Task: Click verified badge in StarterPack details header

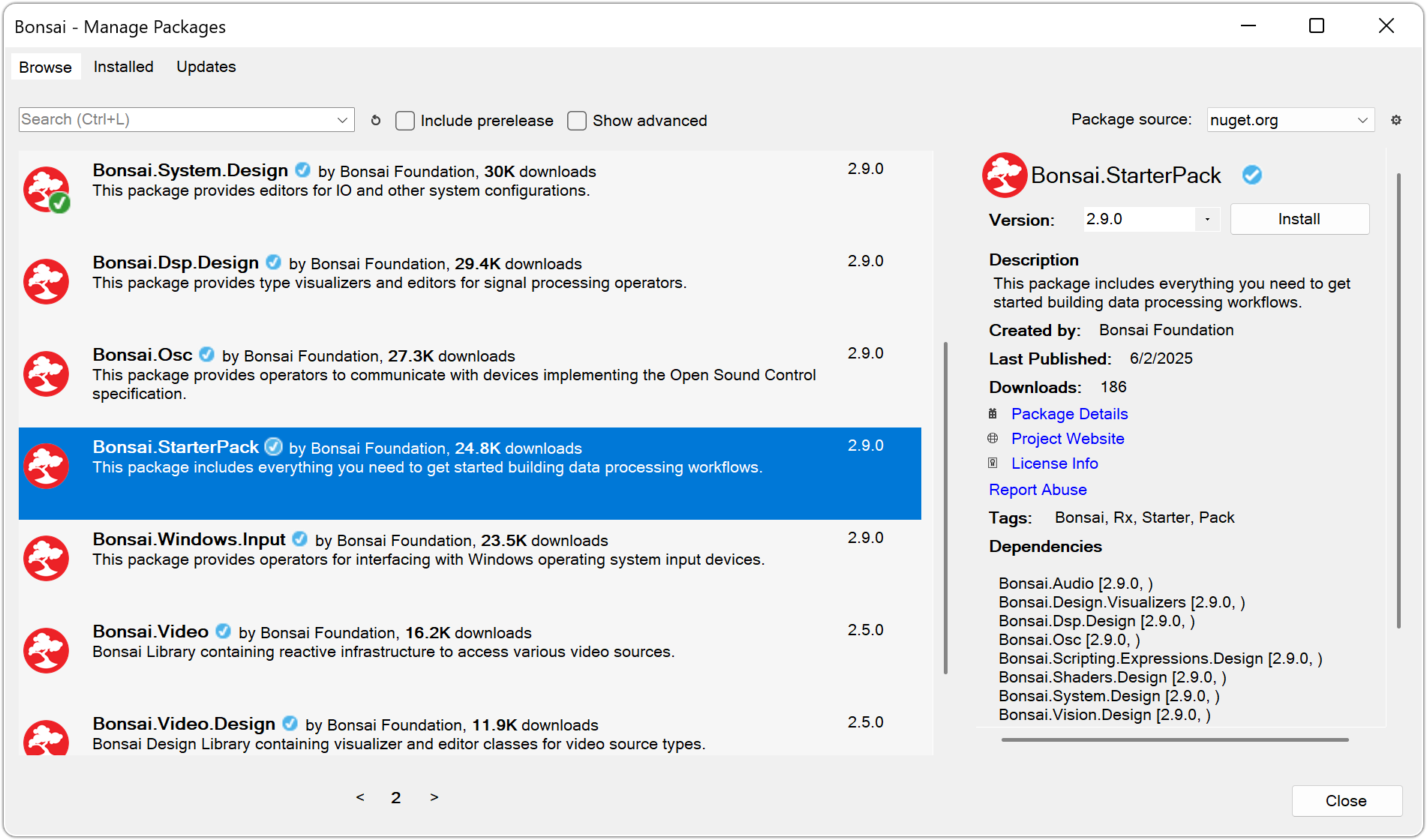Action: (x=1252, y=175)
